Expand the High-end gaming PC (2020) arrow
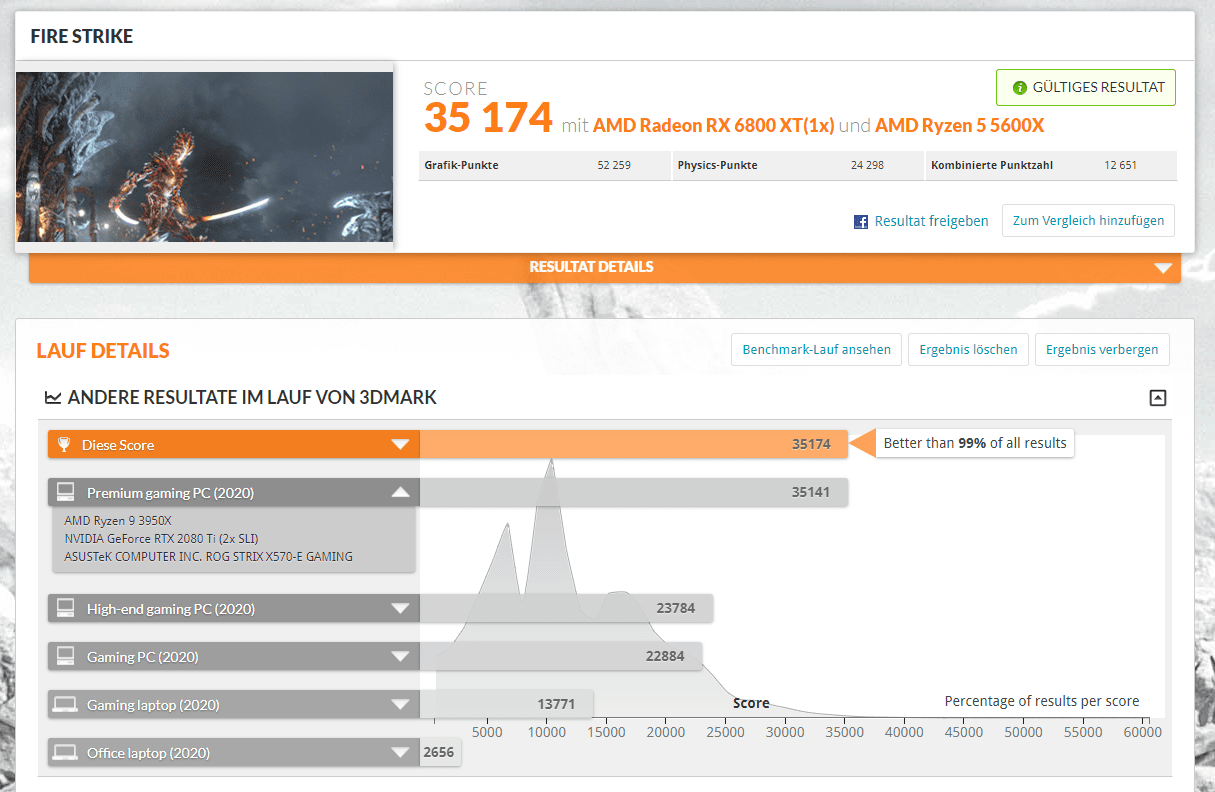1215x792 pixels. [400, 608]
